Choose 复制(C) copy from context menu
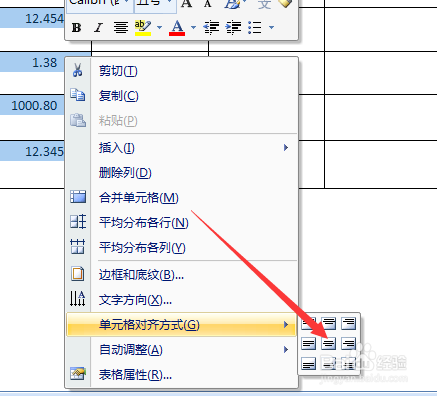This screenshot has height=396, width=437. [x=181, y=96]
